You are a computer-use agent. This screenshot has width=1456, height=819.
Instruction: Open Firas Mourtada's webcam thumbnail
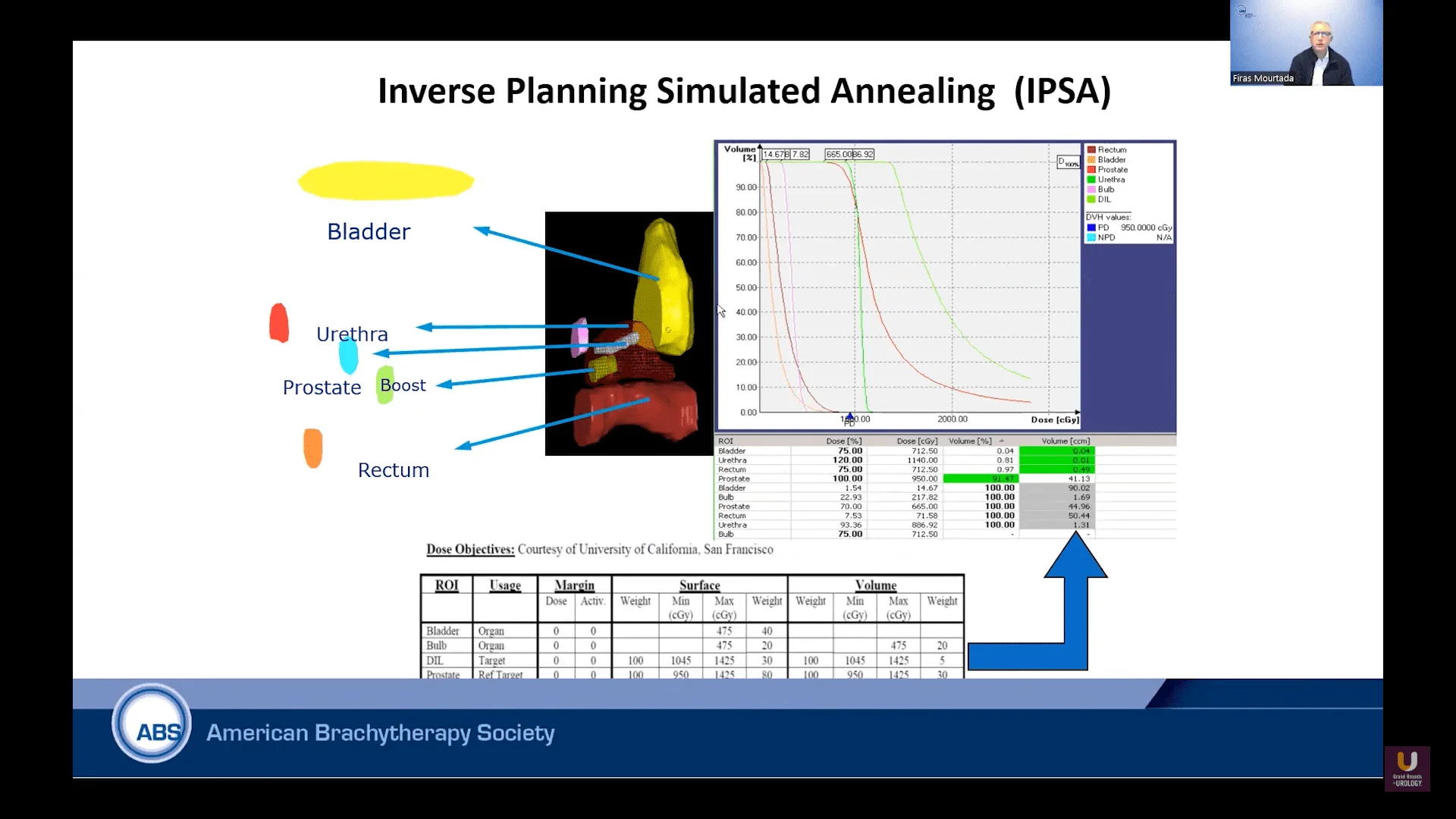[1306, 42]
